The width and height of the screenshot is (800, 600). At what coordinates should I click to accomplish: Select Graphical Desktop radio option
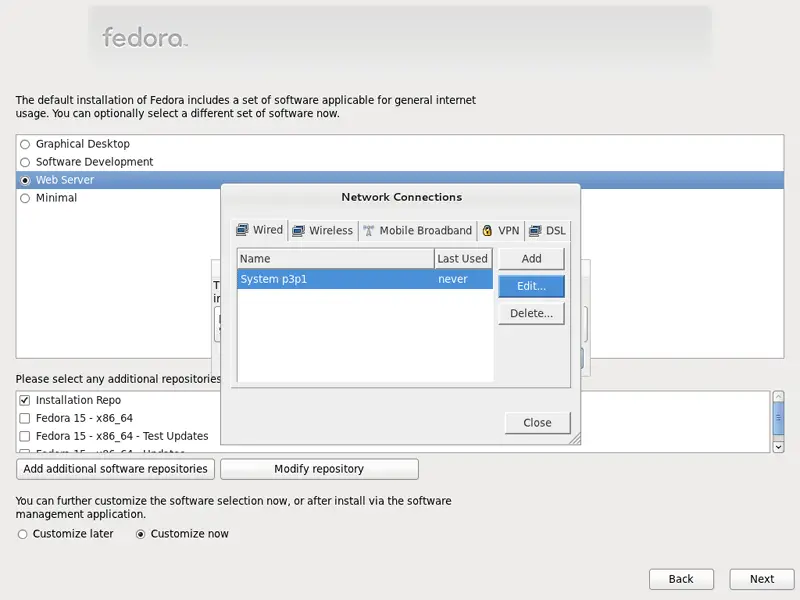coord(25,144)
